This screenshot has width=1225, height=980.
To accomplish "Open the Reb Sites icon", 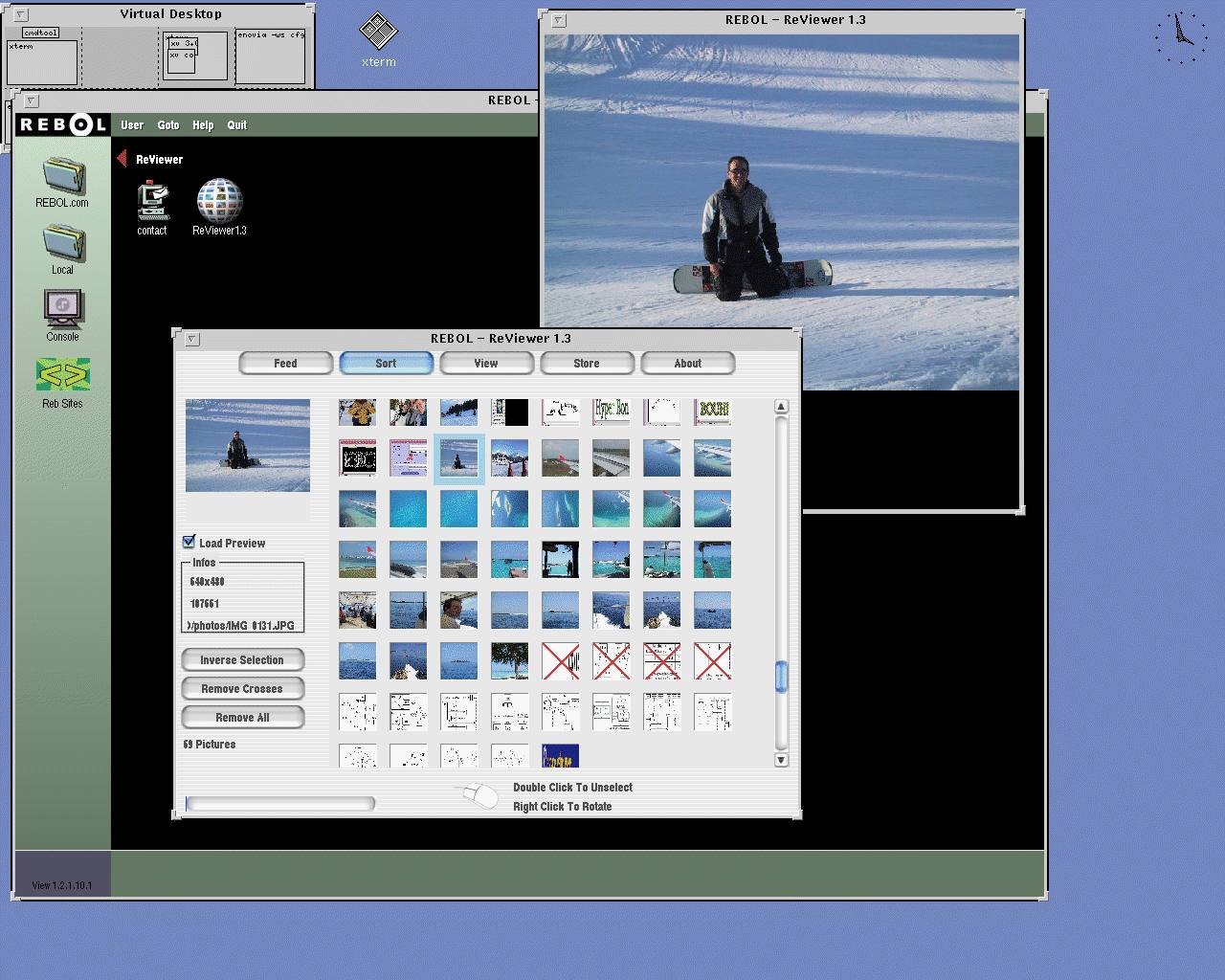I will click(63, 375).
